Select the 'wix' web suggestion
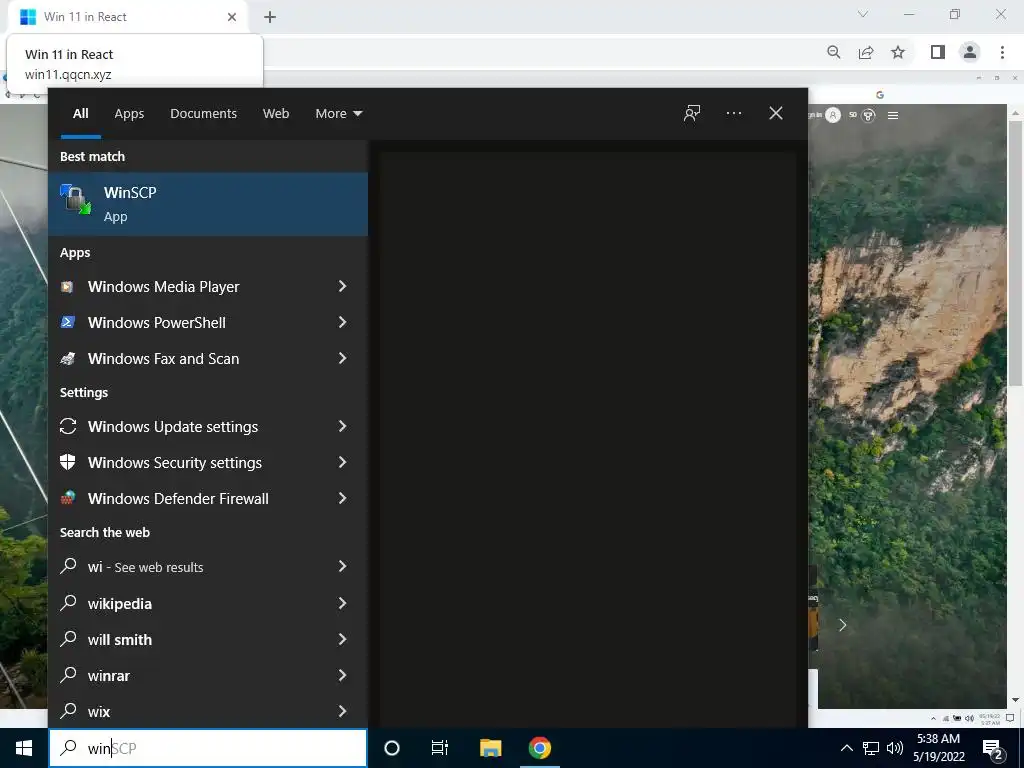 tap(208, 711)
